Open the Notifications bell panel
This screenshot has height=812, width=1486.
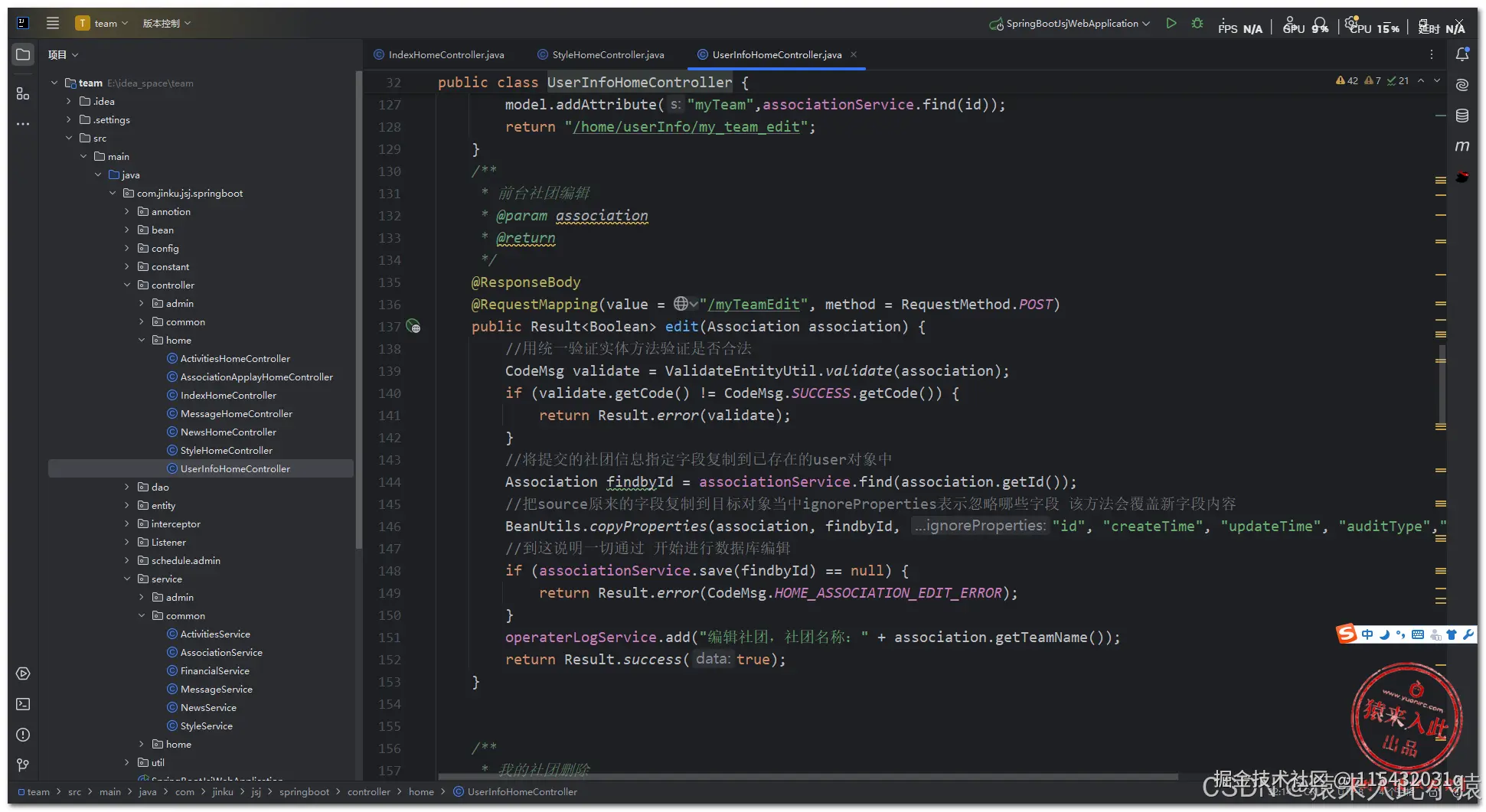pyautogui.click(x=1462, y=54)
